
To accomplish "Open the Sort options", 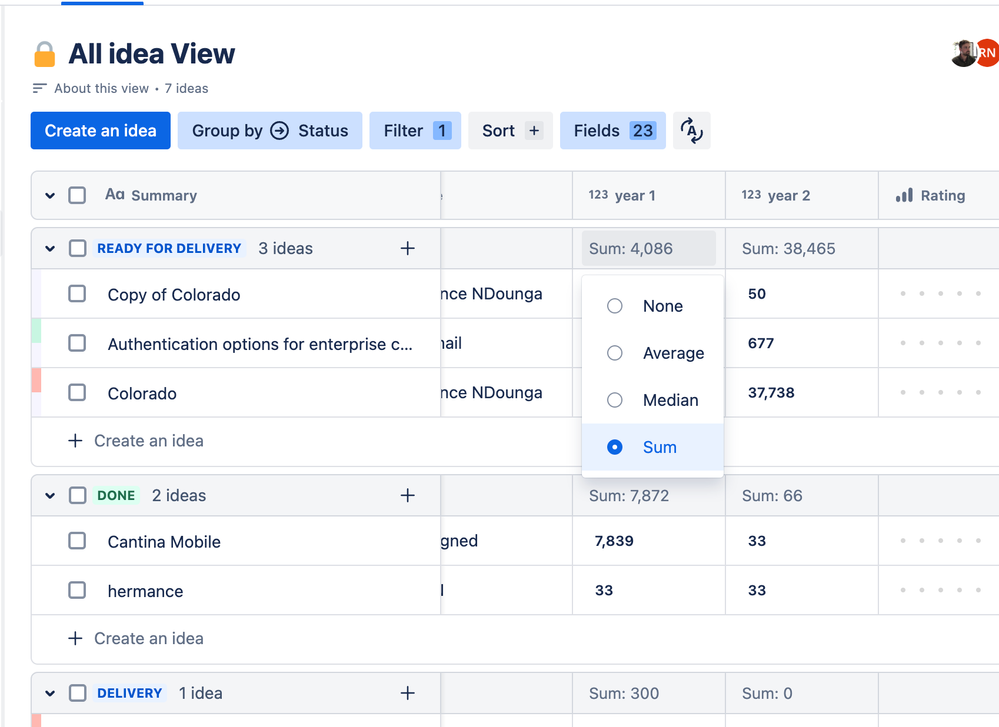I will tap(510, 131).
